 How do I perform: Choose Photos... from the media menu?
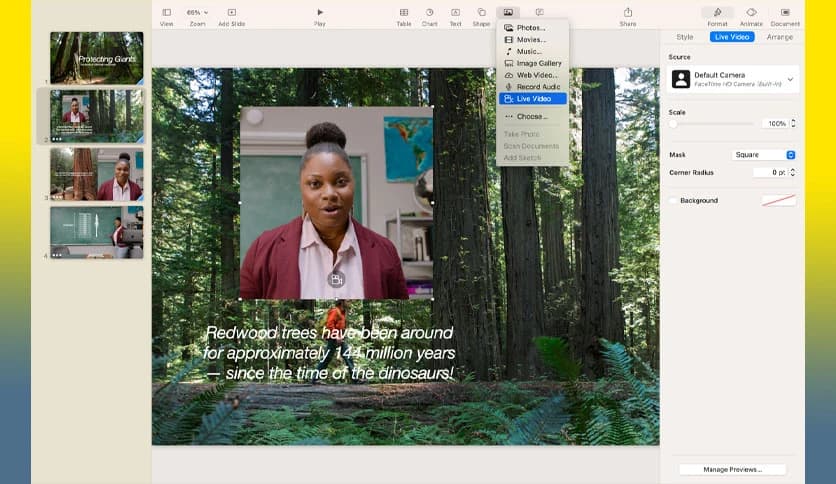[532, 28]
